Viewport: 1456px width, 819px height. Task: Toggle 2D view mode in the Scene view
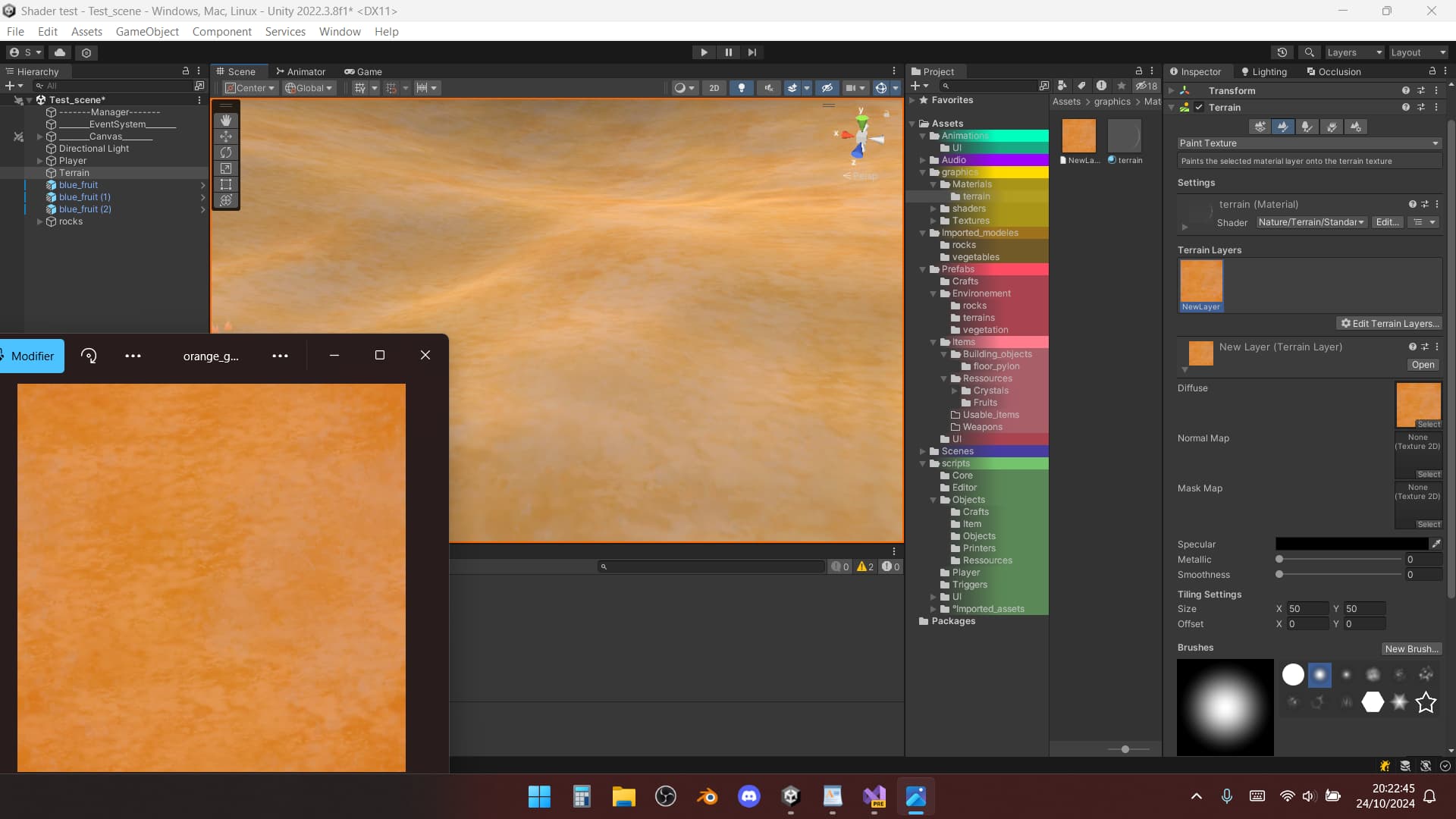(714, 88)
